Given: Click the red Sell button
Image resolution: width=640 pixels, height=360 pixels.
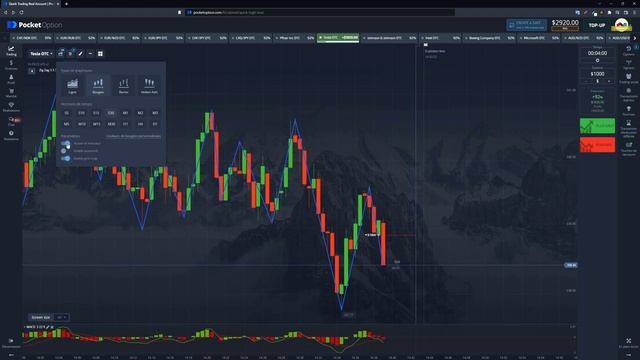Looking at the screenshot, I should click(598, 145).
